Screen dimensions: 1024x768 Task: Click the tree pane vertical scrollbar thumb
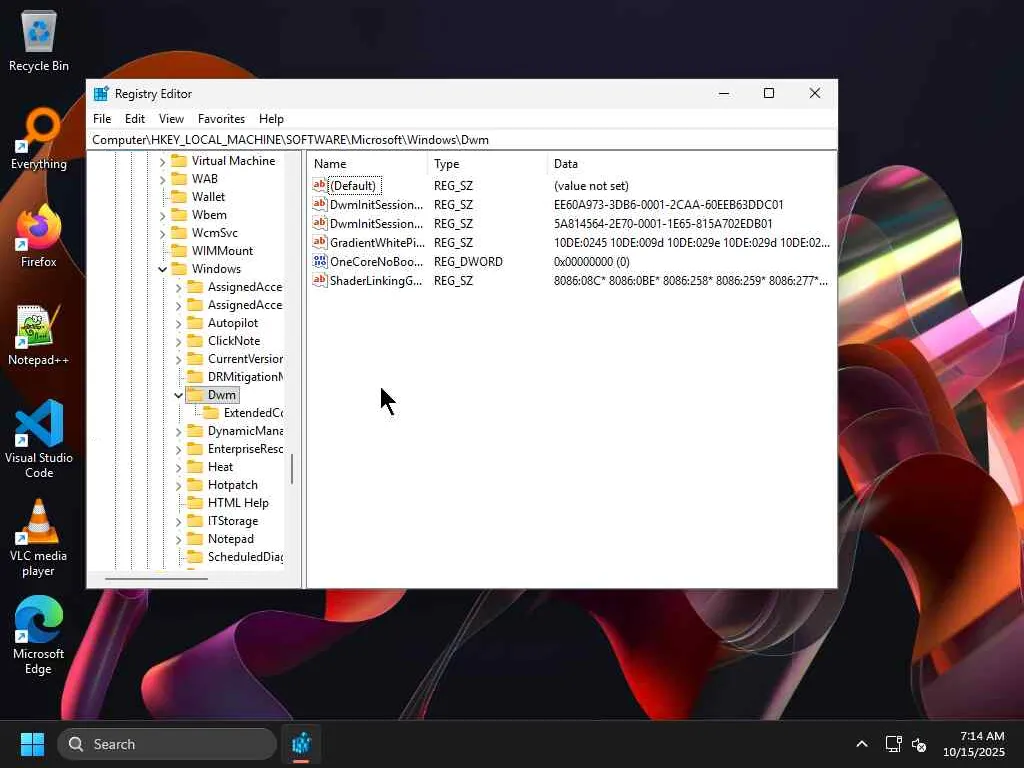coord(292,469)
